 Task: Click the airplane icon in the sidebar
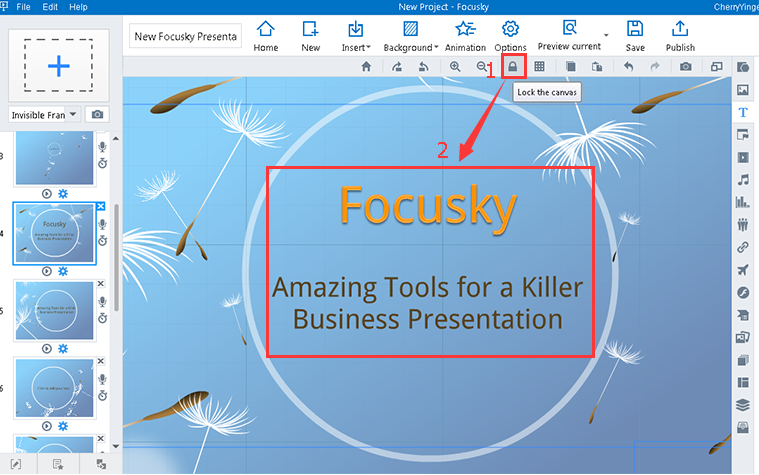click(743, 270)
